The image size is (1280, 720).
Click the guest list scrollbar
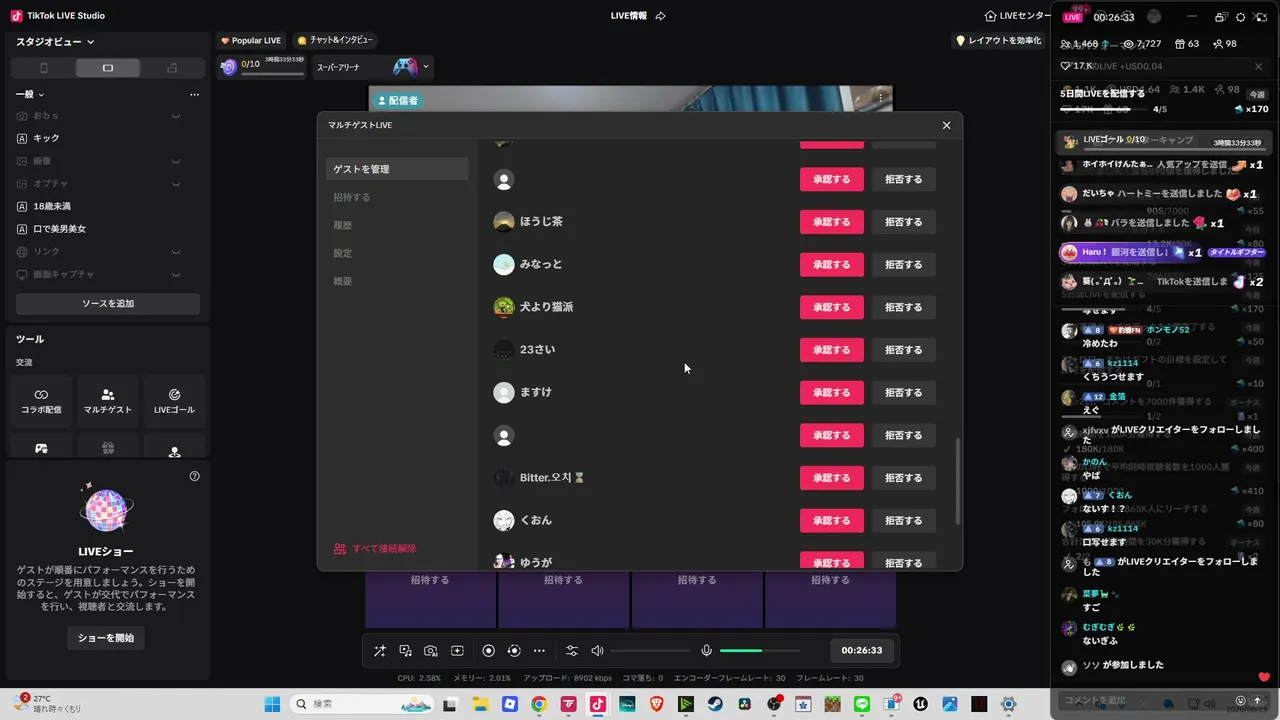(x=958, y=481)
